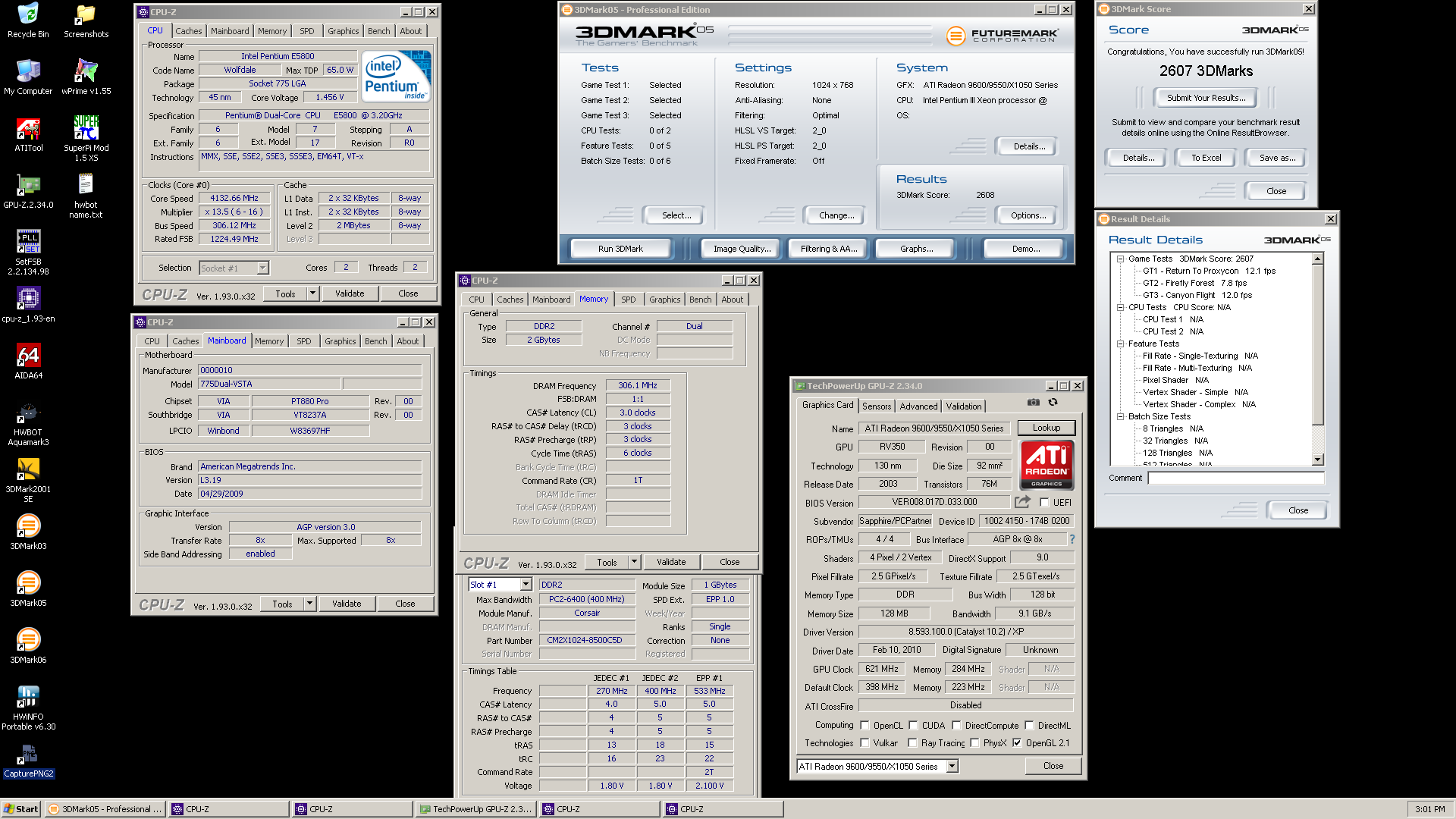1456x819 pixels.
Task: Click Result Details scrollbar down arrow
Action: click(x=1317, y=460)
